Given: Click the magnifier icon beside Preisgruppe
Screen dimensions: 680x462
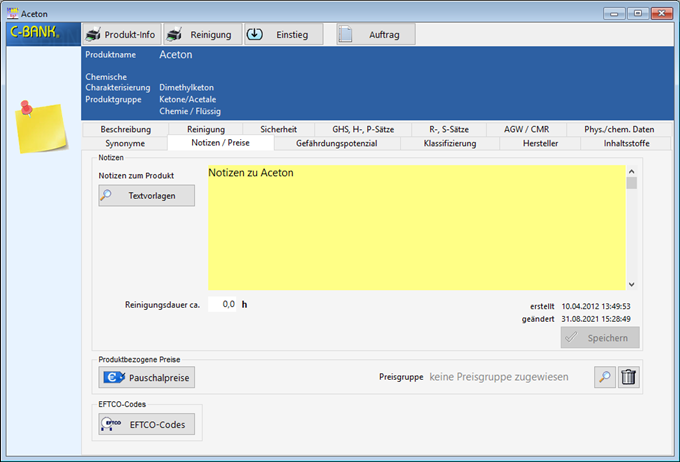Looking at the screenshot, I should coord(604,377).
